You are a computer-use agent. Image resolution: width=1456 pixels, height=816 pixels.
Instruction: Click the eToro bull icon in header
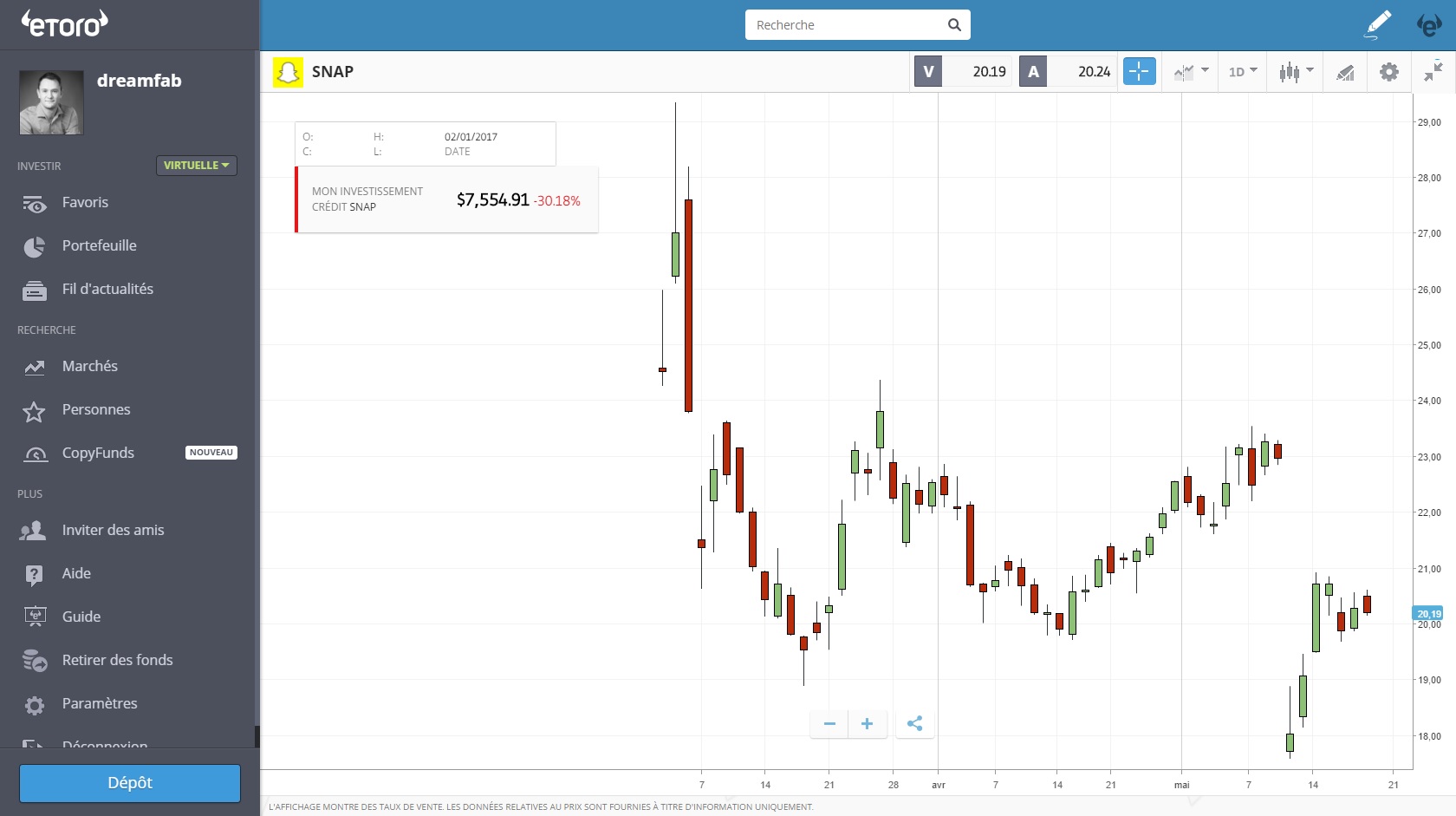(x=1429, y=24)
